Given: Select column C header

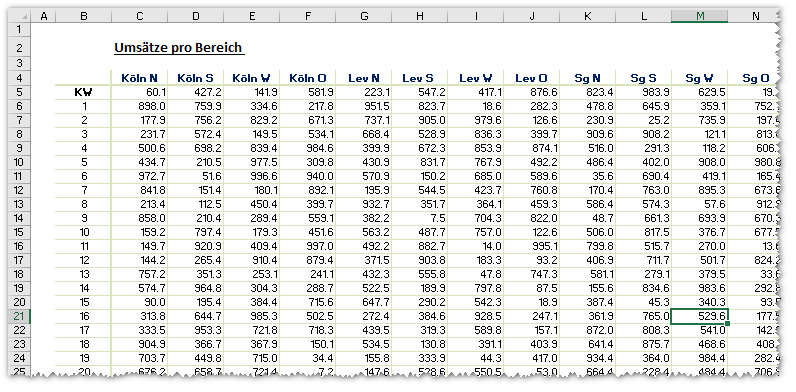Looking at the screenshot, I should coord(140,17).
